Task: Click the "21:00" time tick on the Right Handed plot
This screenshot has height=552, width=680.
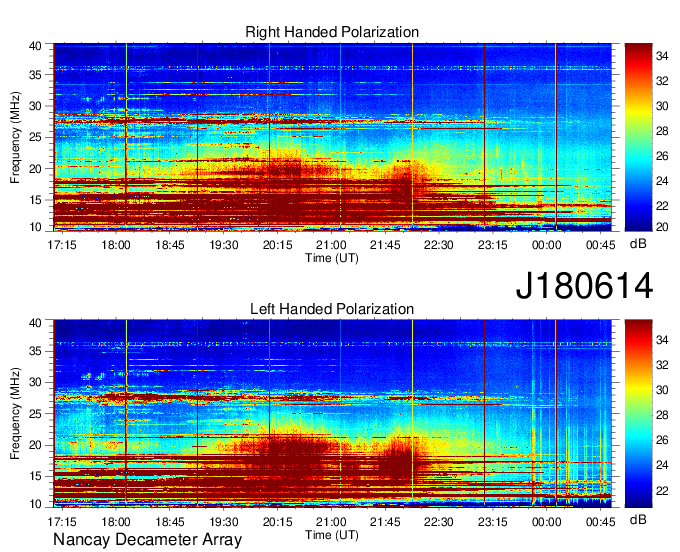Action: click(331, 245)
